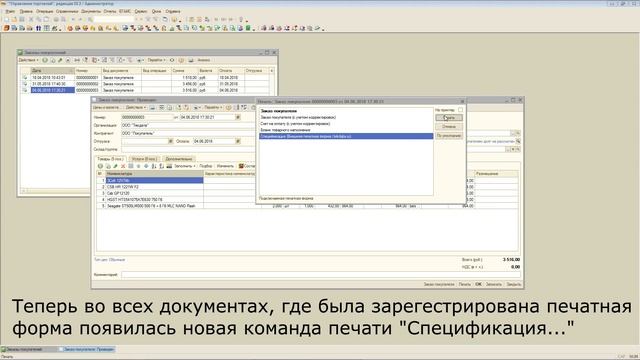The width and height of the screenshot is (640, 360).
Task: Click 'Дата' column header in orders list
Action: coord(53,71)
